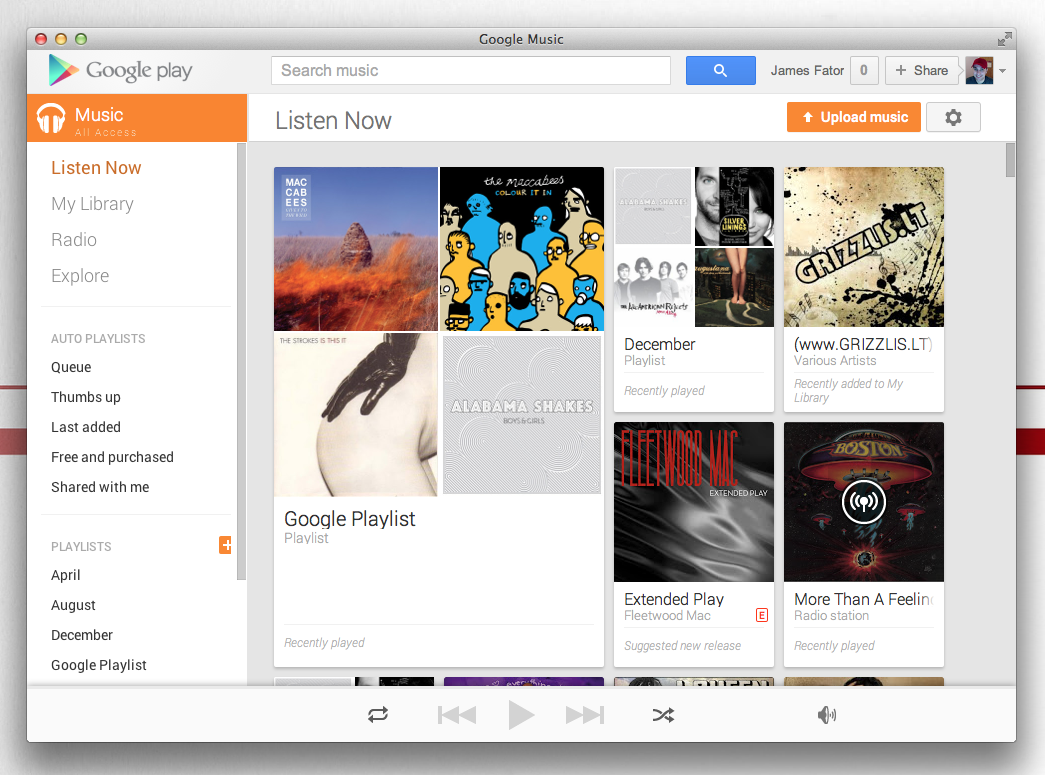Open Listen Now in the sidebar
Screen dimensions: 1045x775
(x=96, y=168)
